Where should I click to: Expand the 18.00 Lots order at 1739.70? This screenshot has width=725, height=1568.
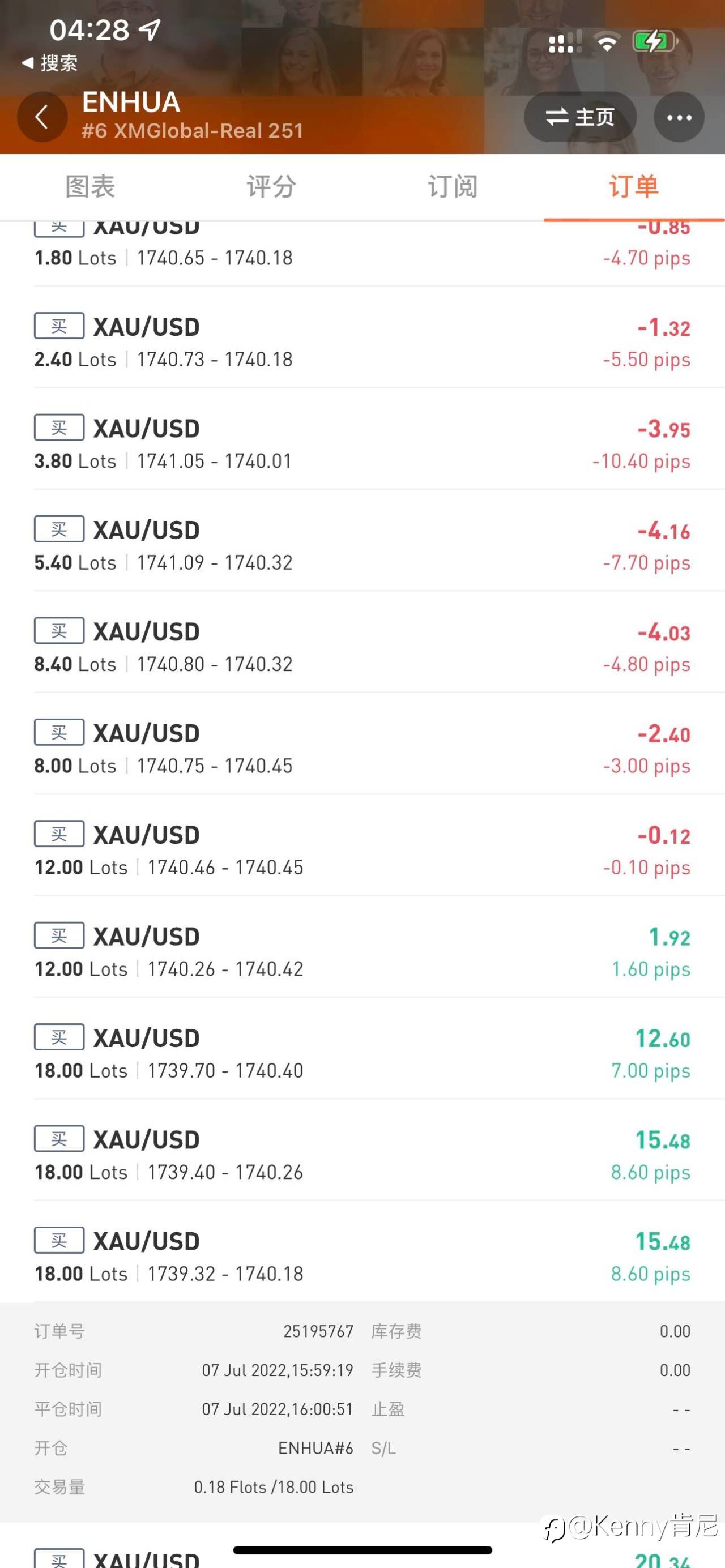(363, 1053)
